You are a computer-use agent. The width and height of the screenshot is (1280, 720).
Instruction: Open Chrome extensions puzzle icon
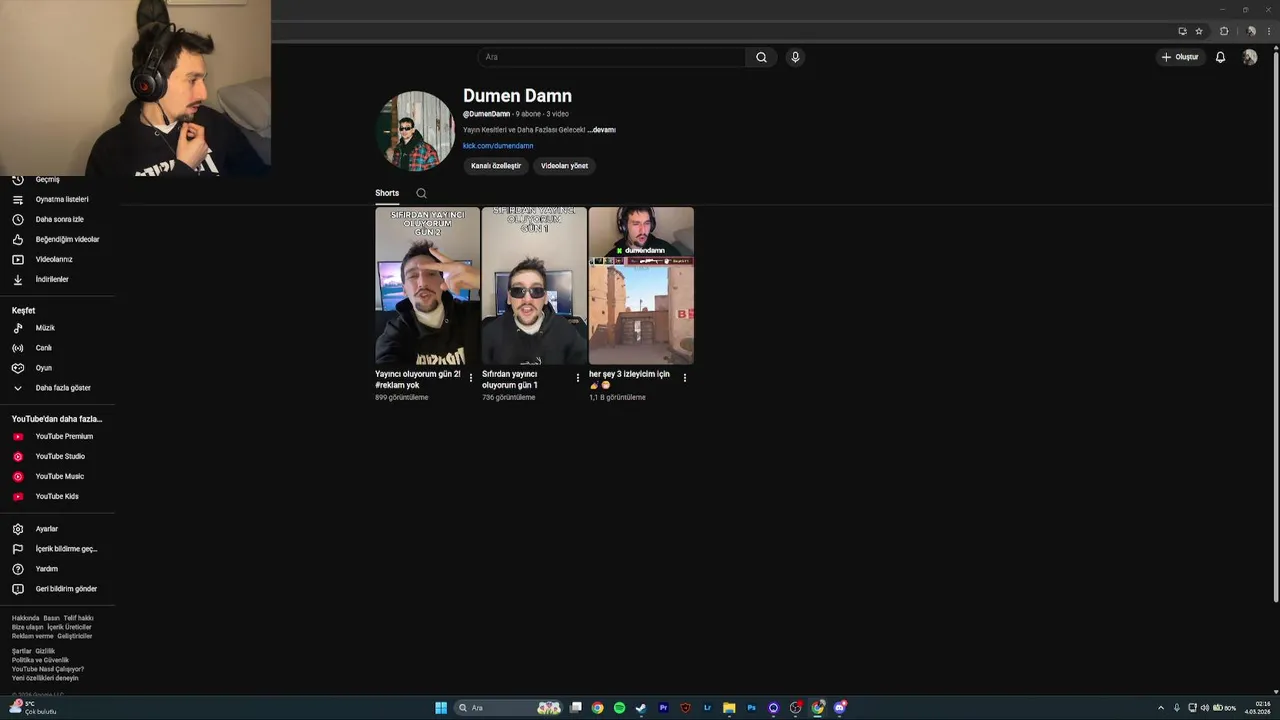click(x=1224, y=31)
